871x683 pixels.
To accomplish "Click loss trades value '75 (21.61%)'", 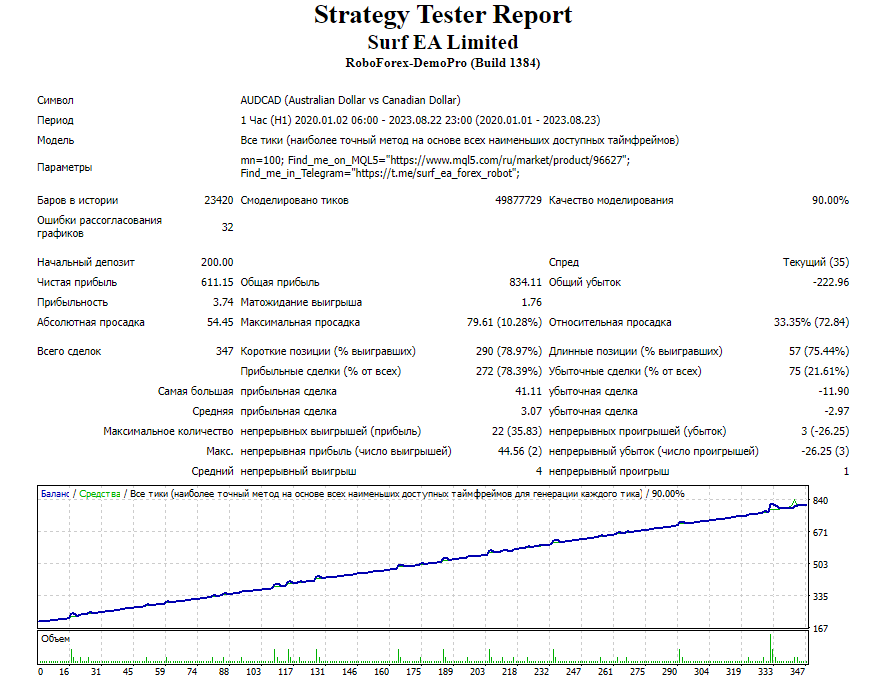I will tap(819, 371).
